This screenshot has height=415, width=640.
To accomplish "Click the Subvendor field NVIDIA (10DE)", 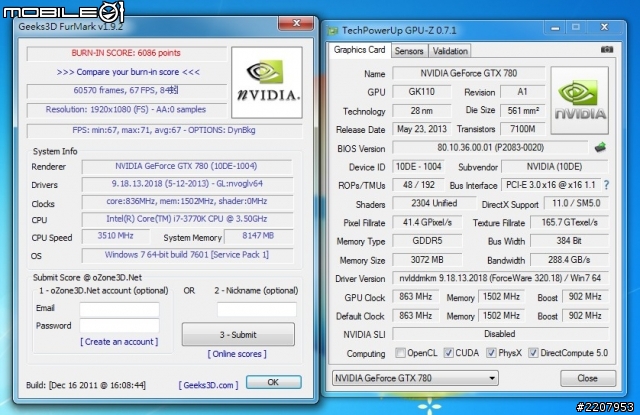I will pos(554,166).
